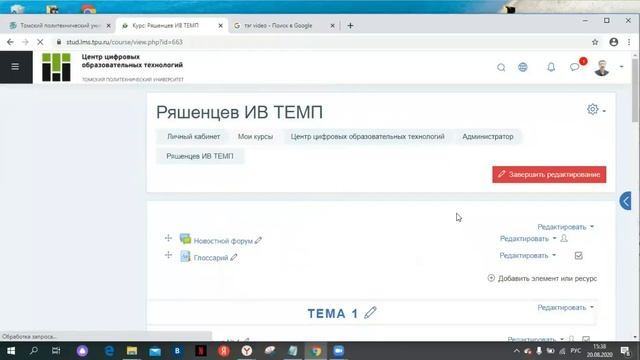Click Добавить элемент или ресурс

542,278
